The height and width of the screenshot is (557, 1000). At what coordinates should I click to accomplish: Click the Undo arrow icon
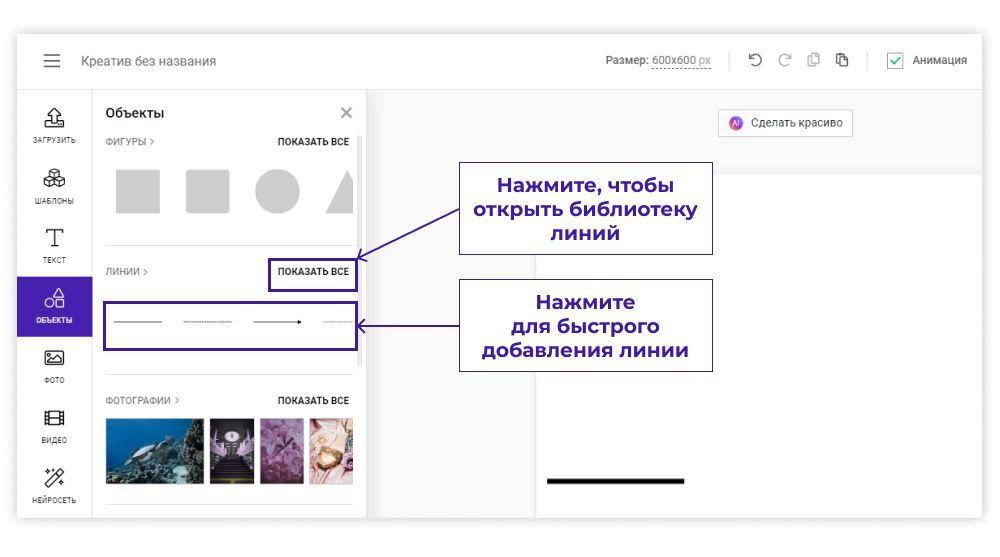(755, 60)
